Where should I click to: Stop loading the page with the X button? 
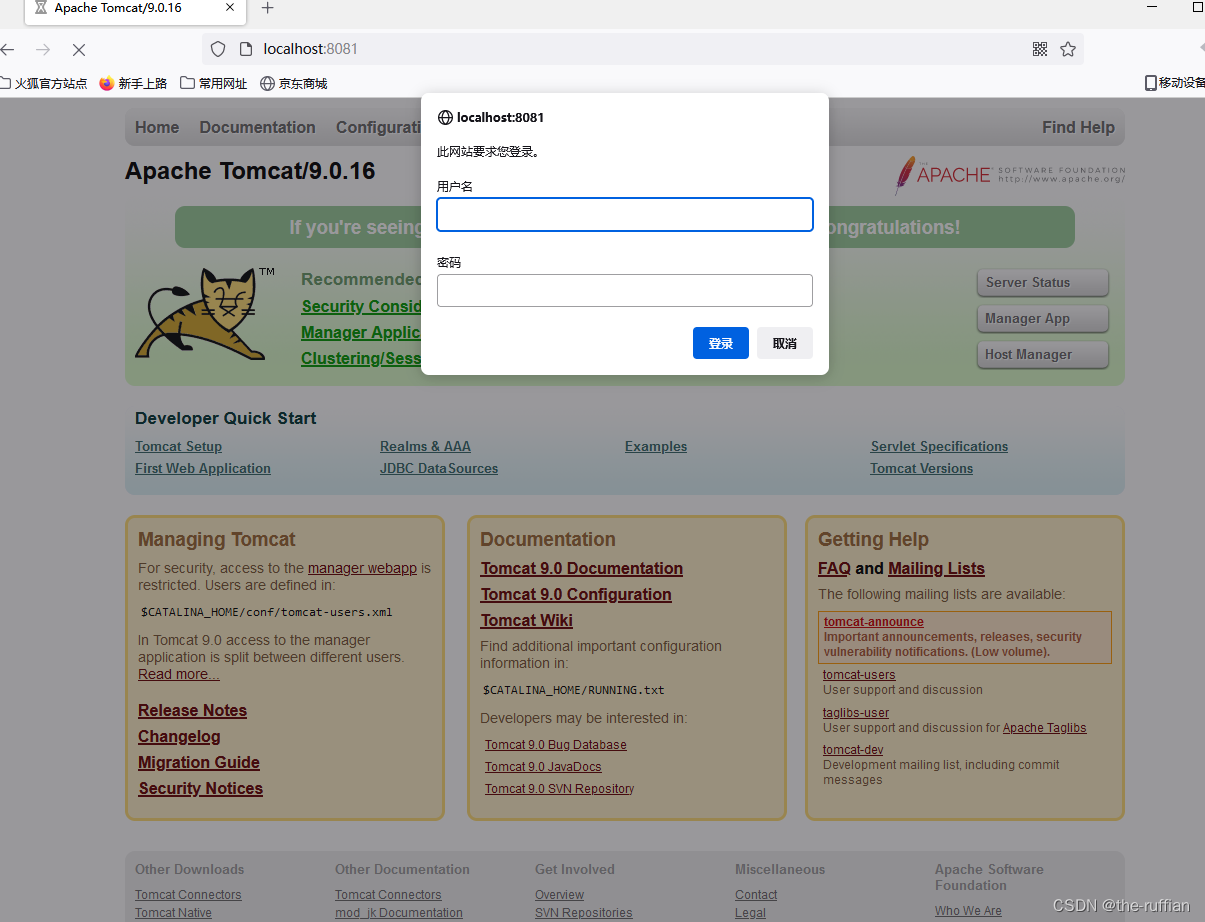tap(79, 49)
